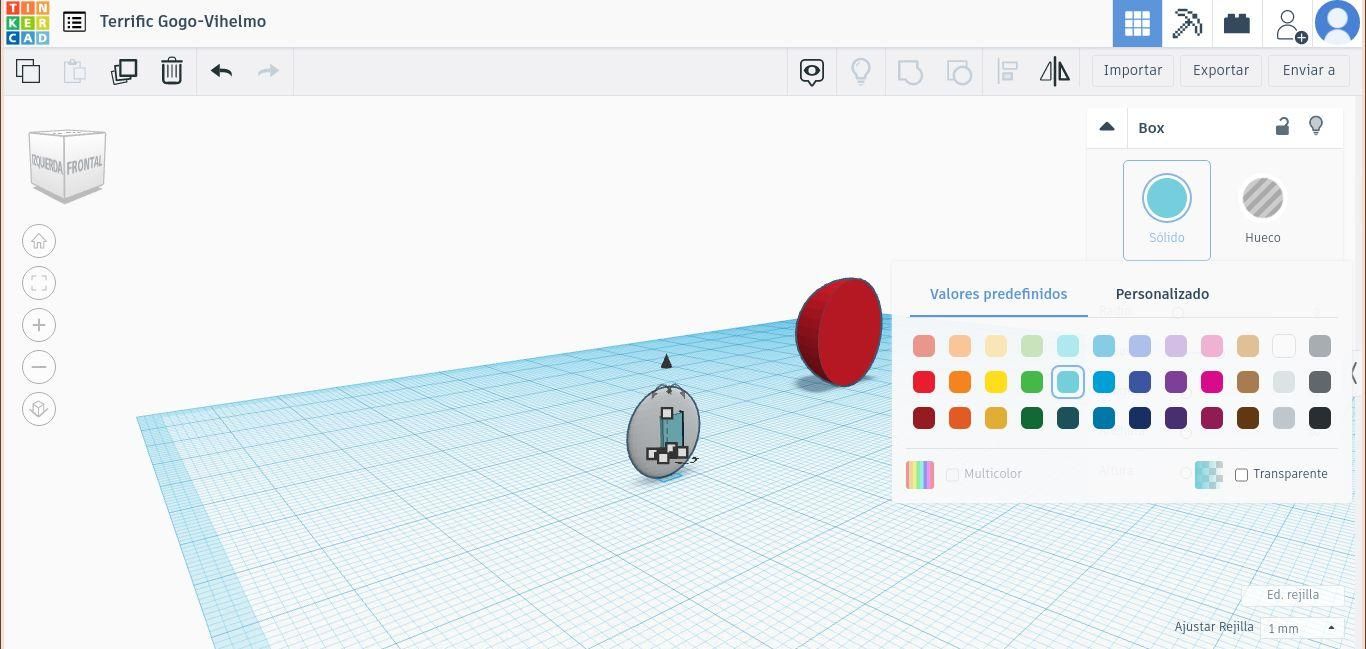Screen dimensions: 1366x649
Task: Pick the purple color swatch in middle row
Action: point(1176,382)
